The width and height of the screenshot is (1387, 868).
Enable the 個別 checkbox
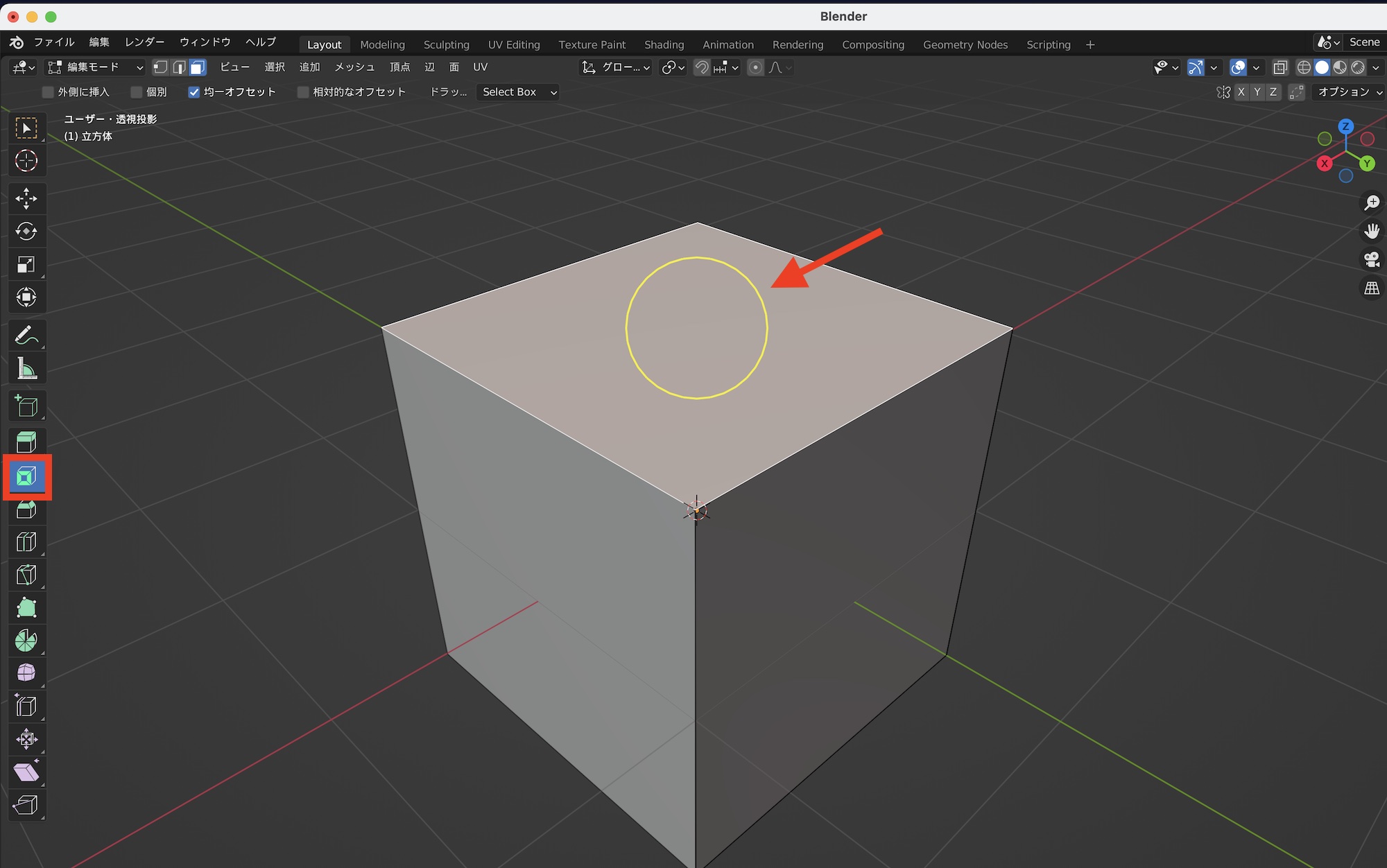point(137,92)
